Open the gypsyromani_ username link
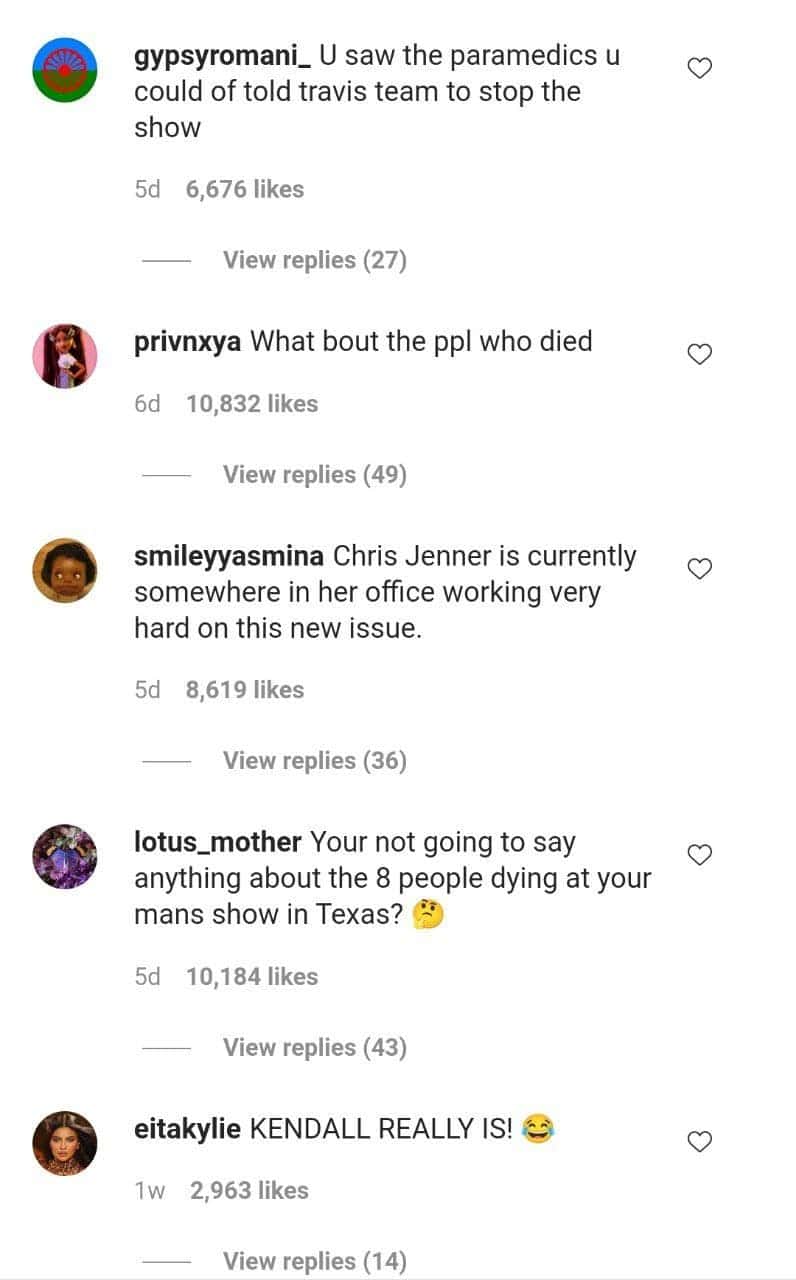 (x=222, y=56)
